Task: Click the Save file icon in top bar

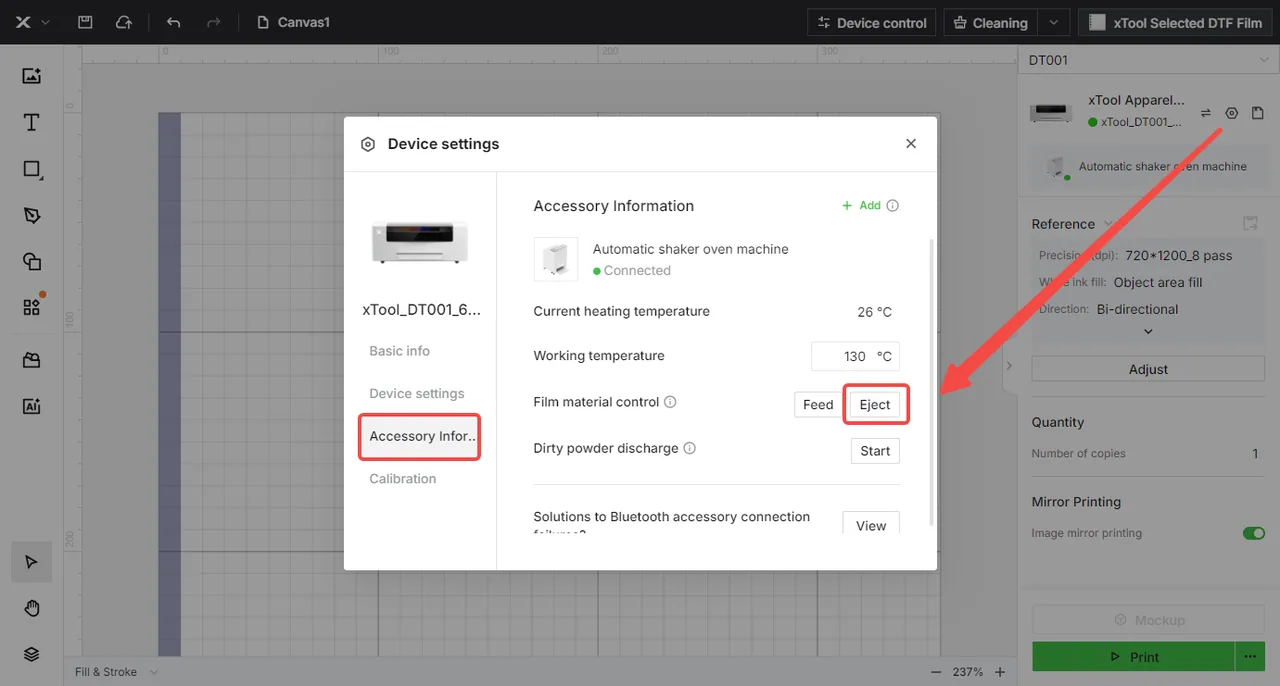Action: (85, 22)
